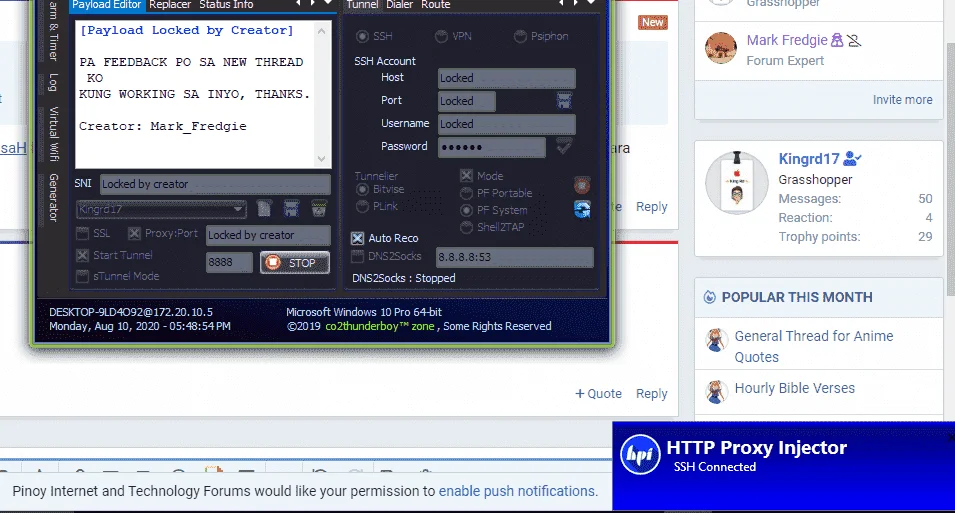
Task: Click the Invite more link
Action: pos(902,100)
